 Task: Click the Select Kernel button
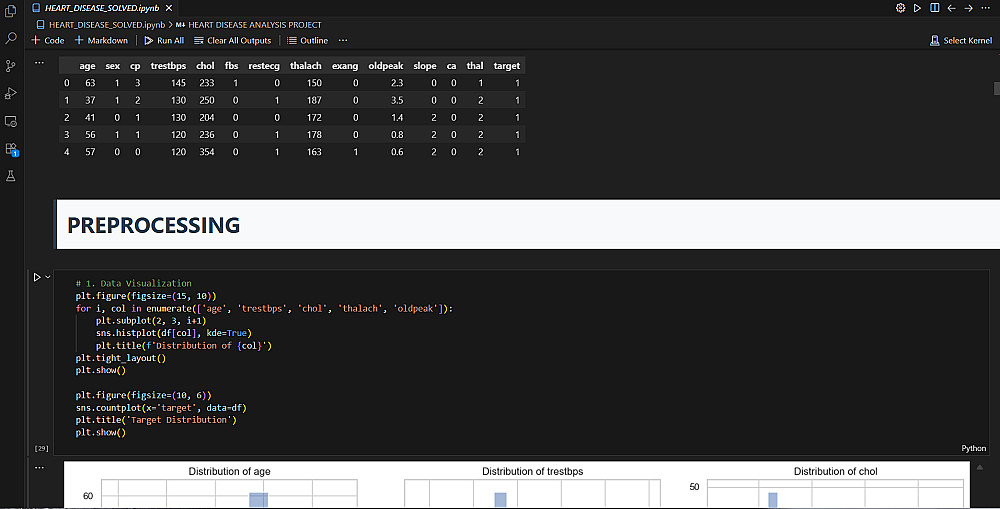961,40
